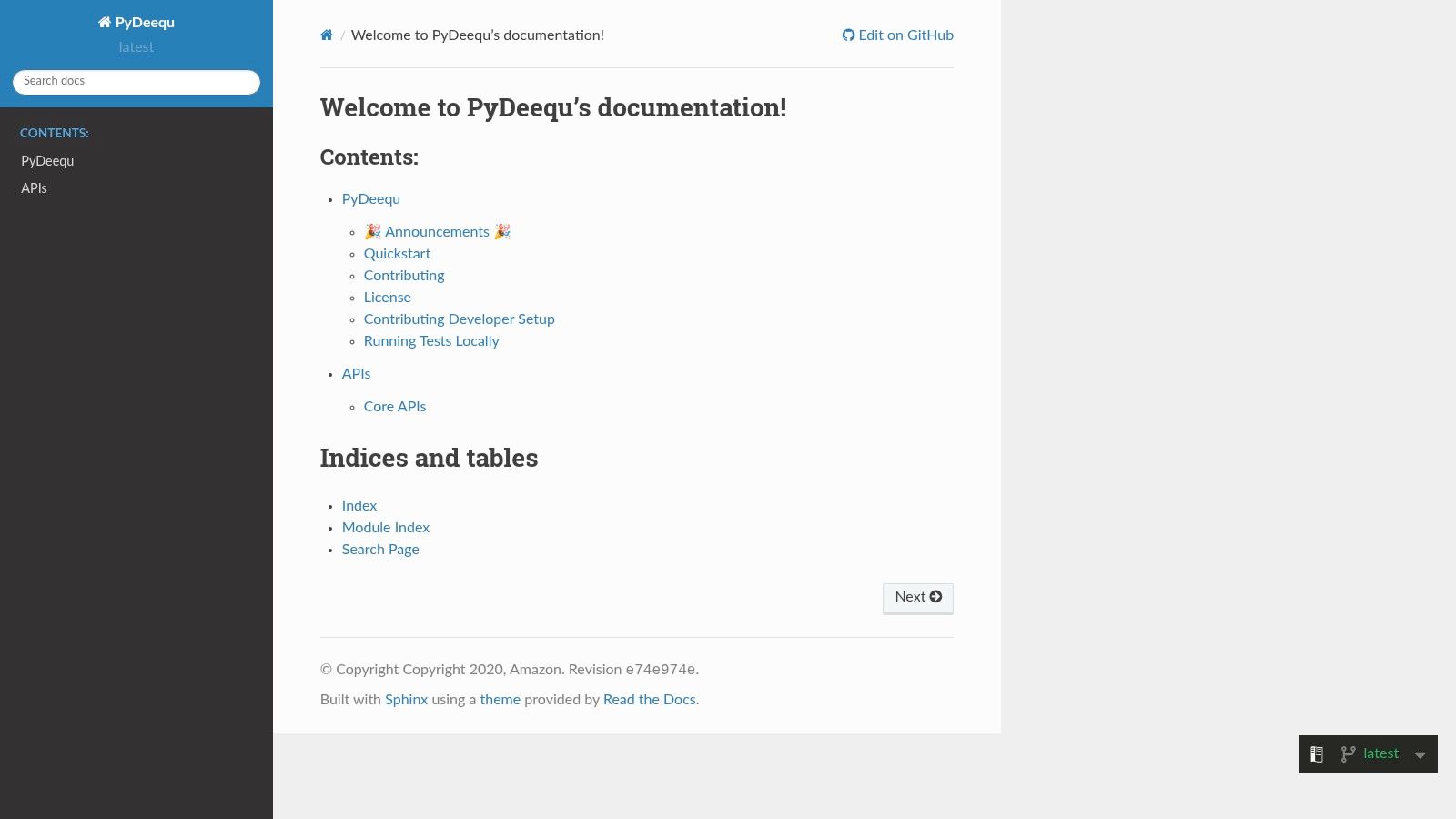Go to the Quickstart section

(397, 254)
